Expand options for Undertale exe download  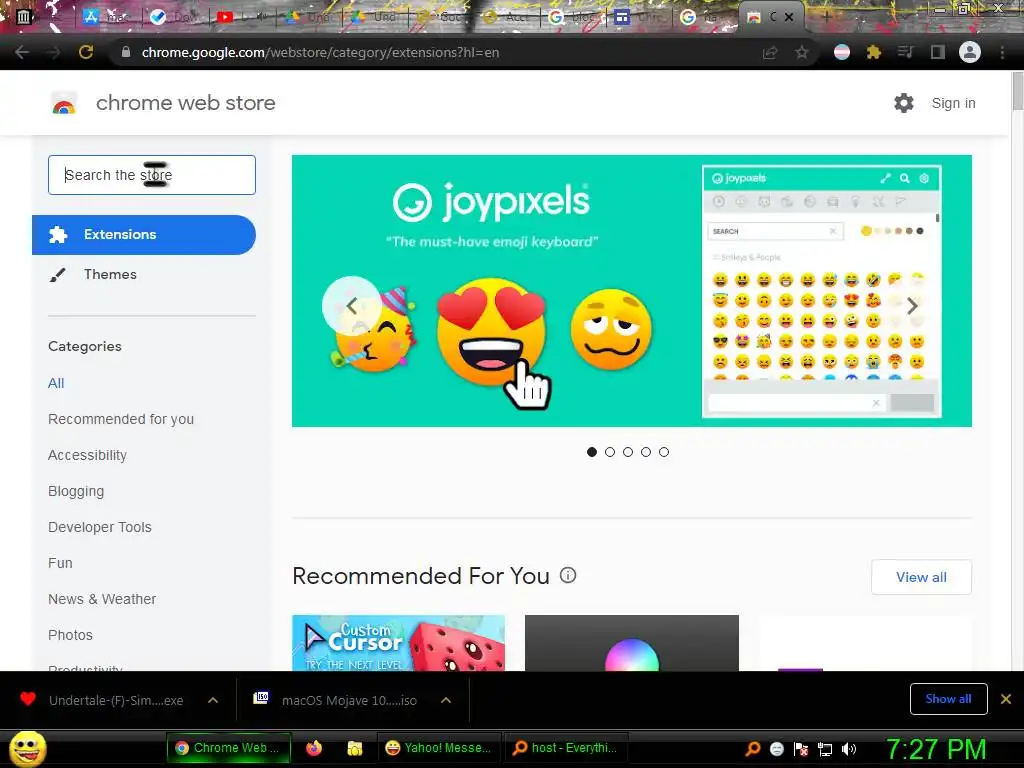[213, 700]
